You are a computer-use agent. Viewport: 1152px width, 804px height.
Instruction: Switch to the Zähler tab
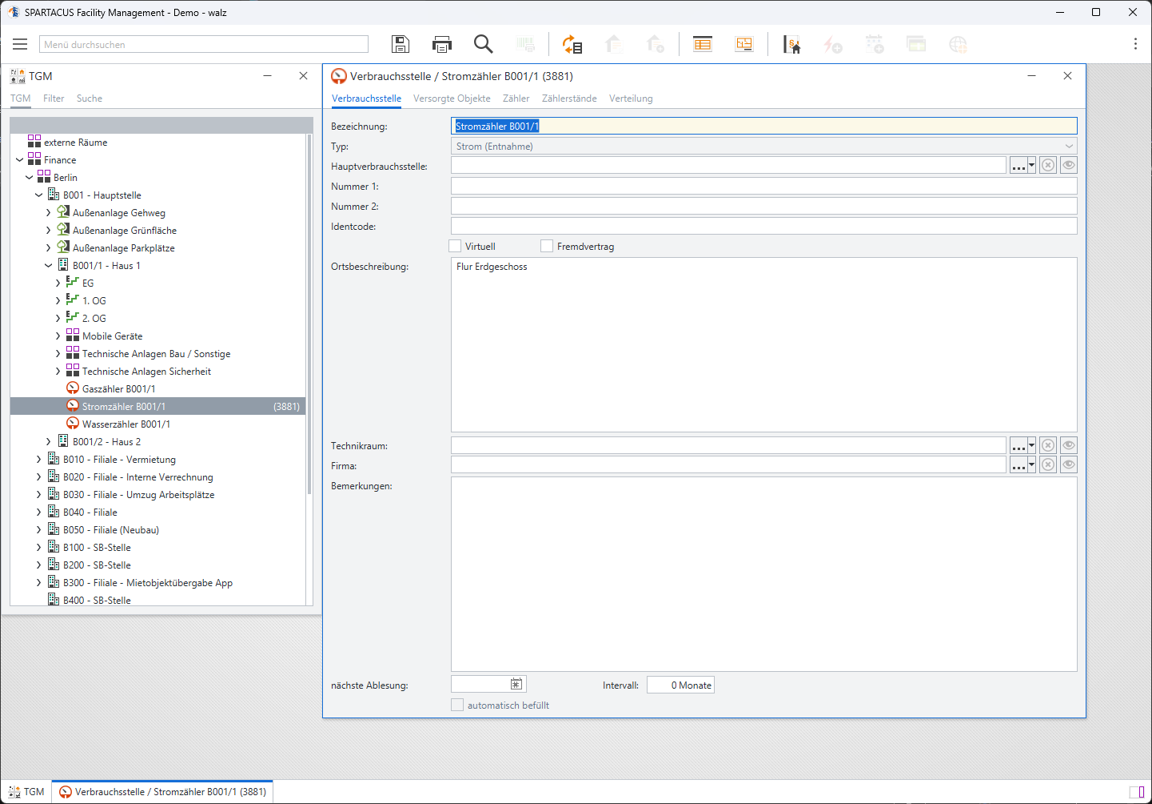pyautogui.click(x=516, y=98)
